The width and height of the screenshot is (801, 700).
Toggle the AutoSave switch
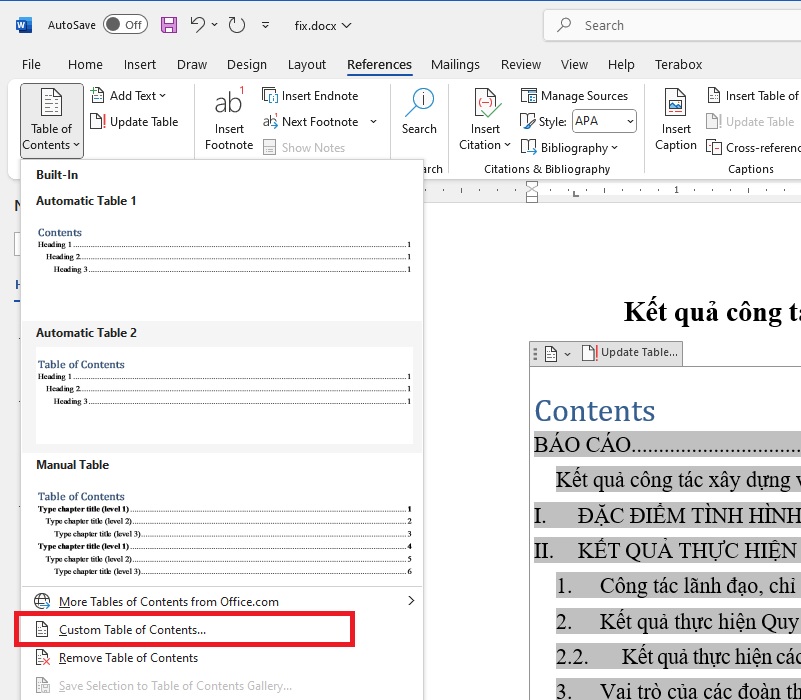(125, 25)
